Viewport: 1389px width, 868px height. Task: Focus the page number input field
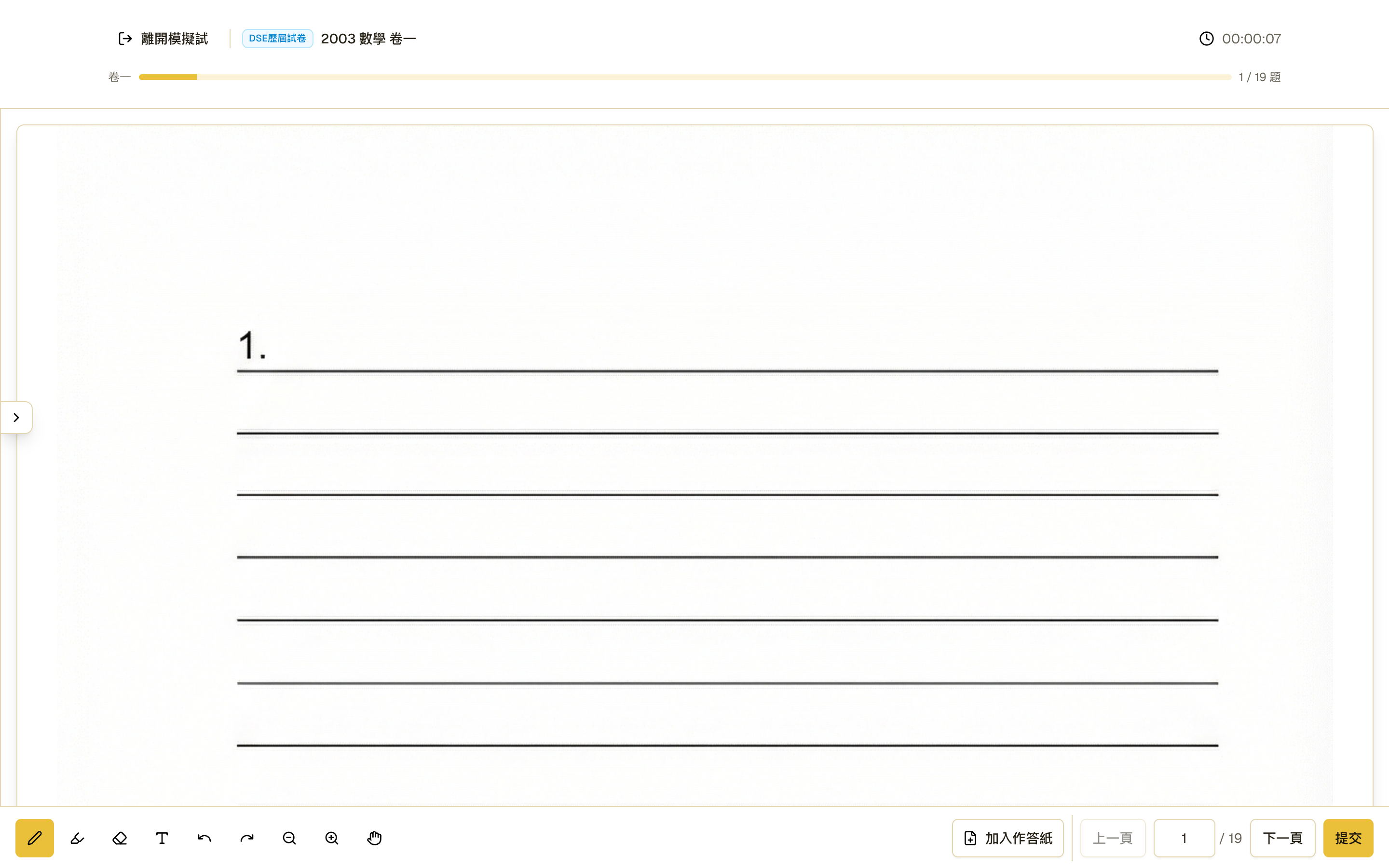click(1184, 838)
